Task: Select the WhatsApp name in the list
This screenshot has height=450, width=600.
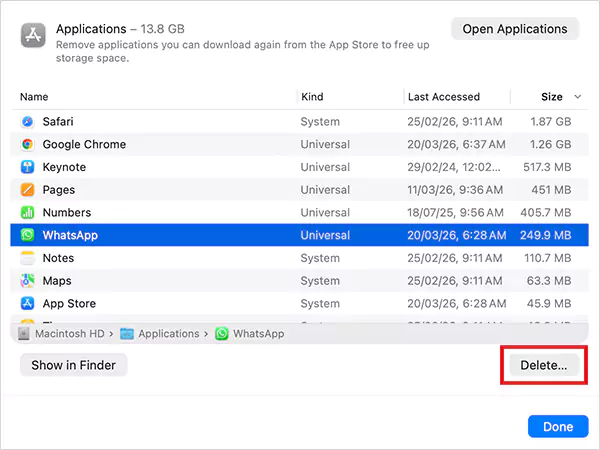Action: [70, 235]
